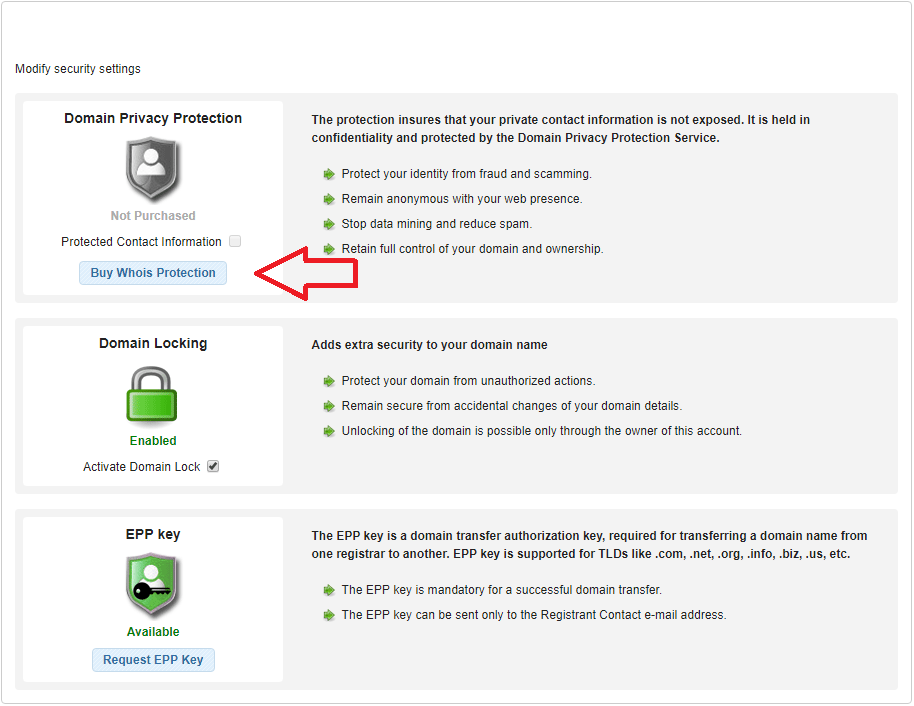This screenshot has height=706, width=914.
Task: Click the Buy Whois Protection button
Action: pyautogui.click(x=153, y=273)
